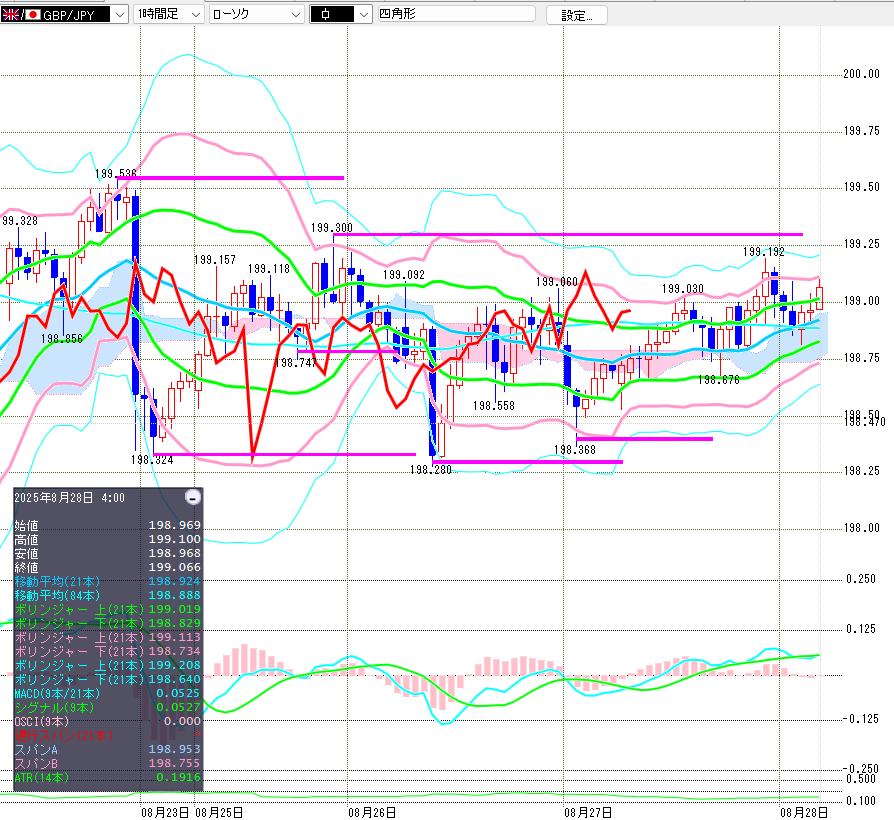The width and height of the screenshot is (894, 820).
Task: Select the シグナル(9本) row
Action: tap(108, 707)
